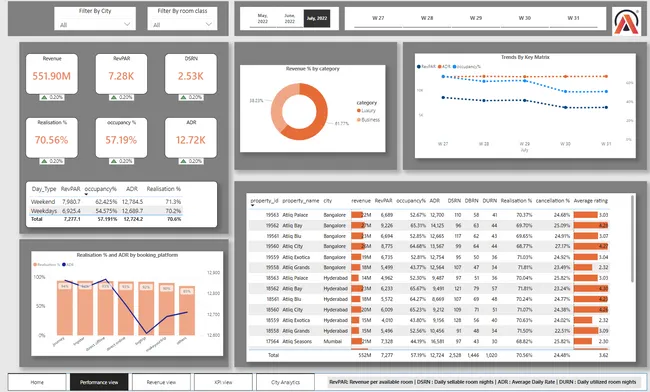Select July, 2022 month slicer
The width and height of the screenshot is (650, 392).
317,19
